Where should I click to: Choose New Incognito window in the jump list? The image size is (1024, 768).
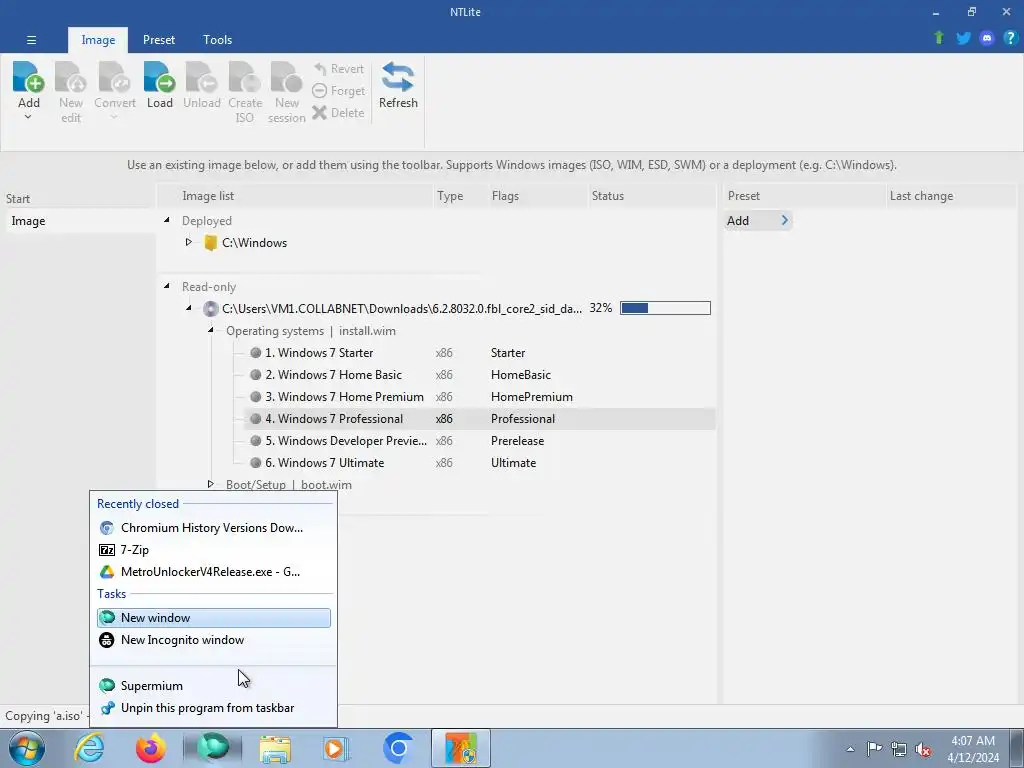point(214,640)
